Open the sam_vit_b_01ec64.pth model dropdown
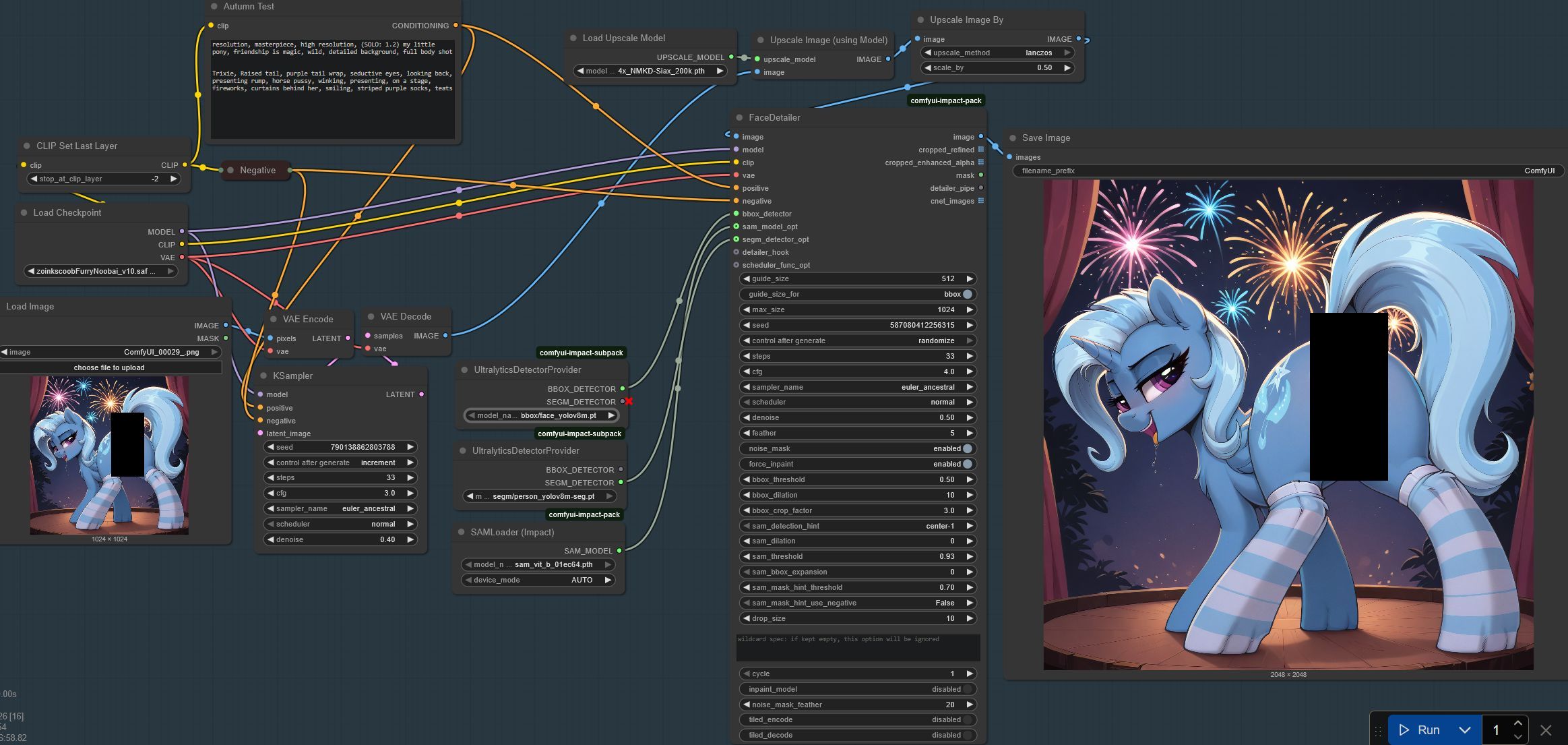The height and width of the screenshot is (745, 1568). coord(538,565)
